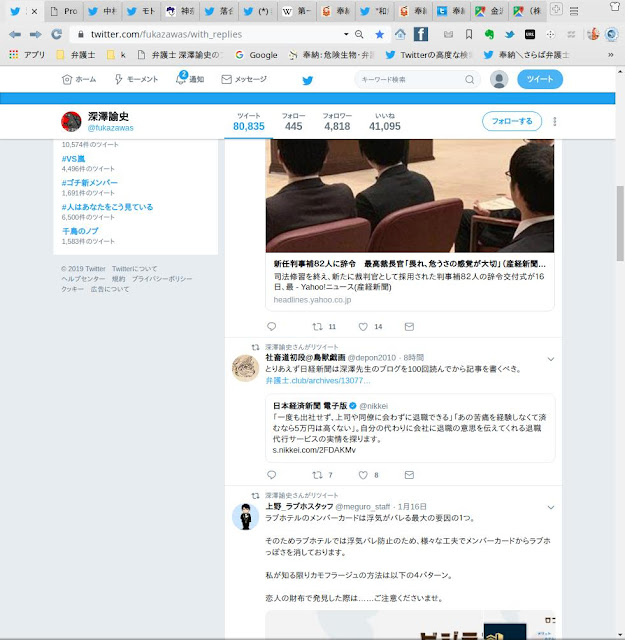
Task: Open the account avatar menu
Action: [499, 79]
